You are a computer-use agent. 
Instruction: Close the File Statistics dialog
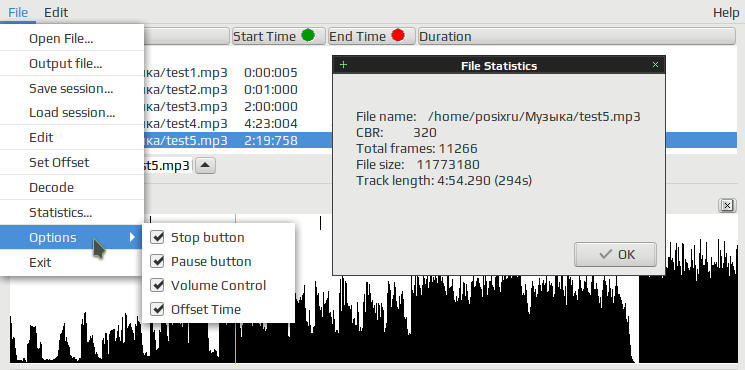(x=655, y=65)
